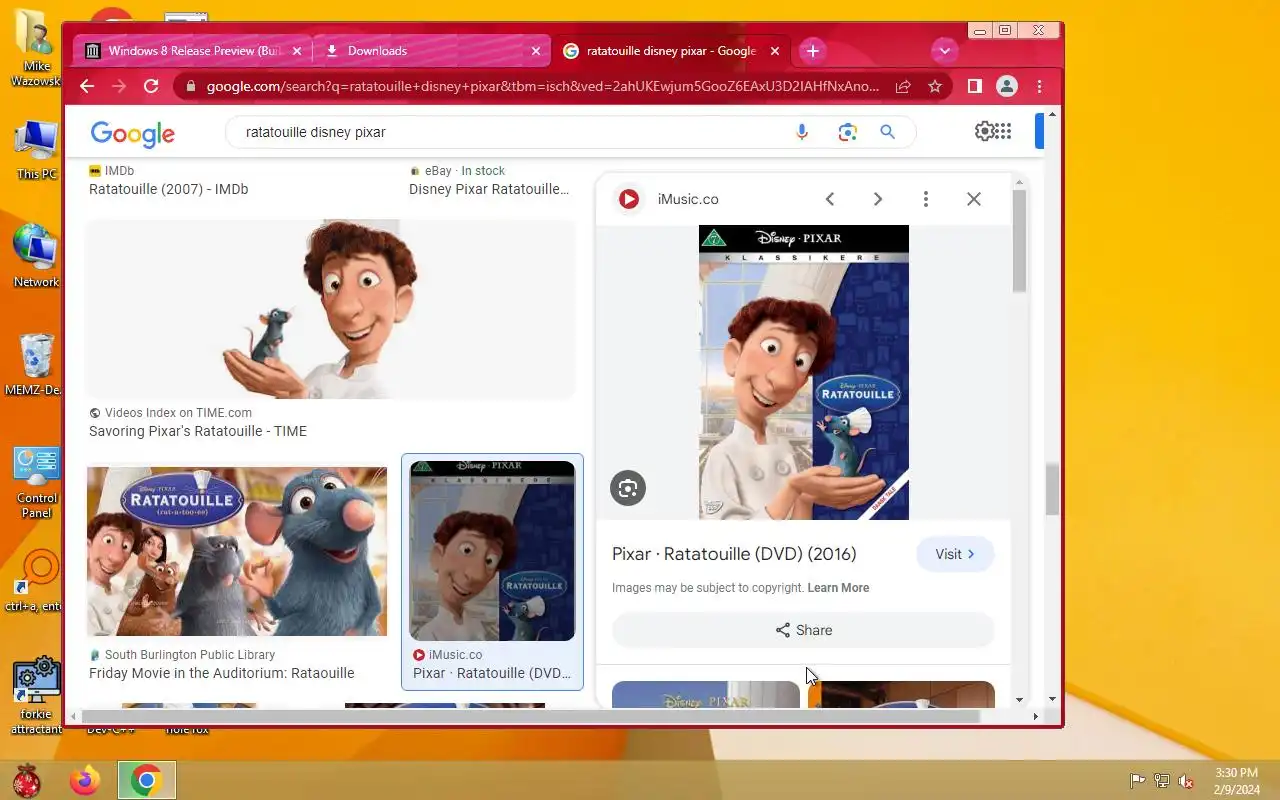Open the preview panel's three-dot options
Image resolution: width=1280 pixels, height=800 pixels.
(x=926, y=199)
